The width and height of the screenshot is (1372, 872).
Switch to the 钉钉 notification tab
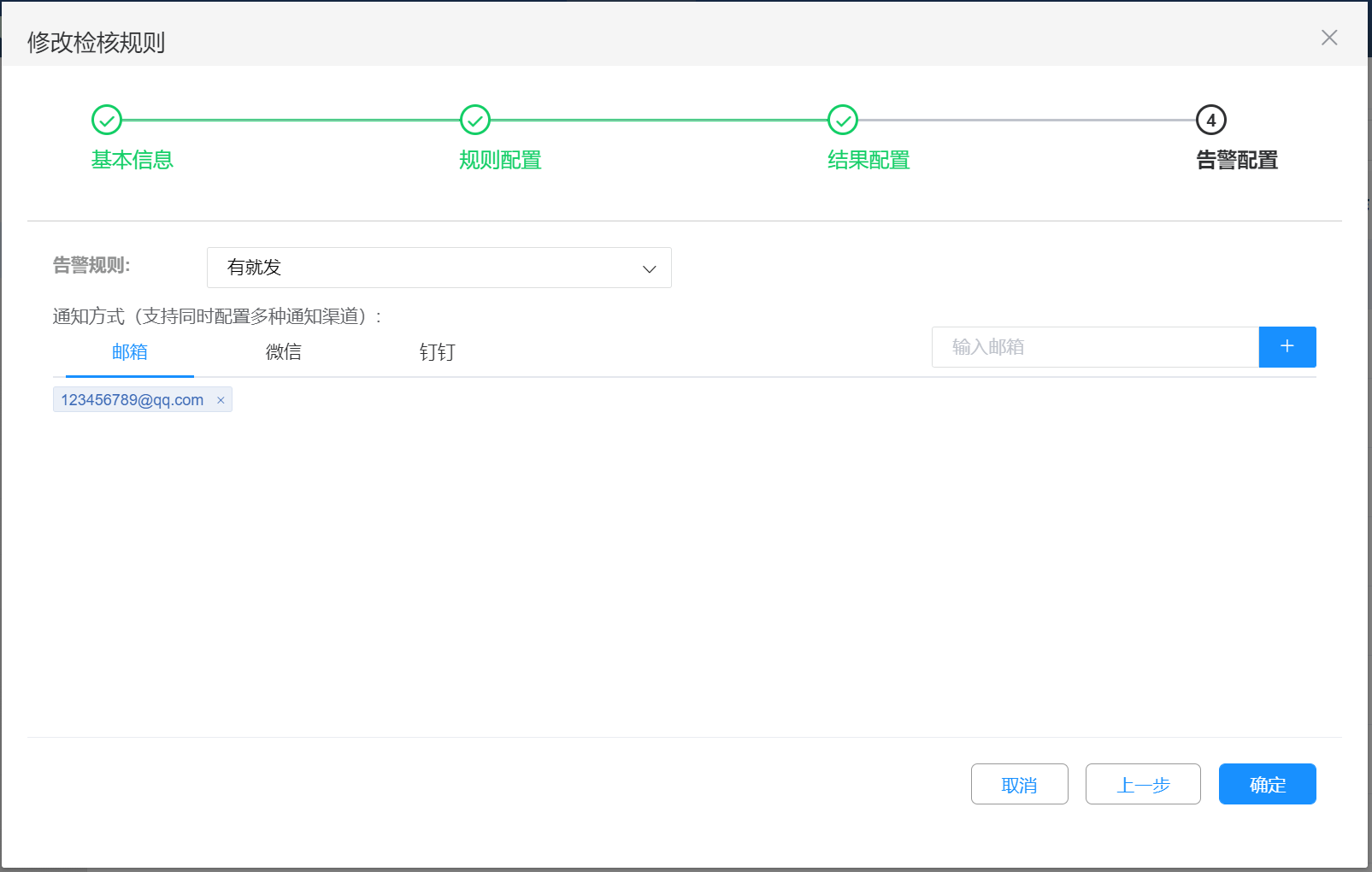[x=437, y=352]
